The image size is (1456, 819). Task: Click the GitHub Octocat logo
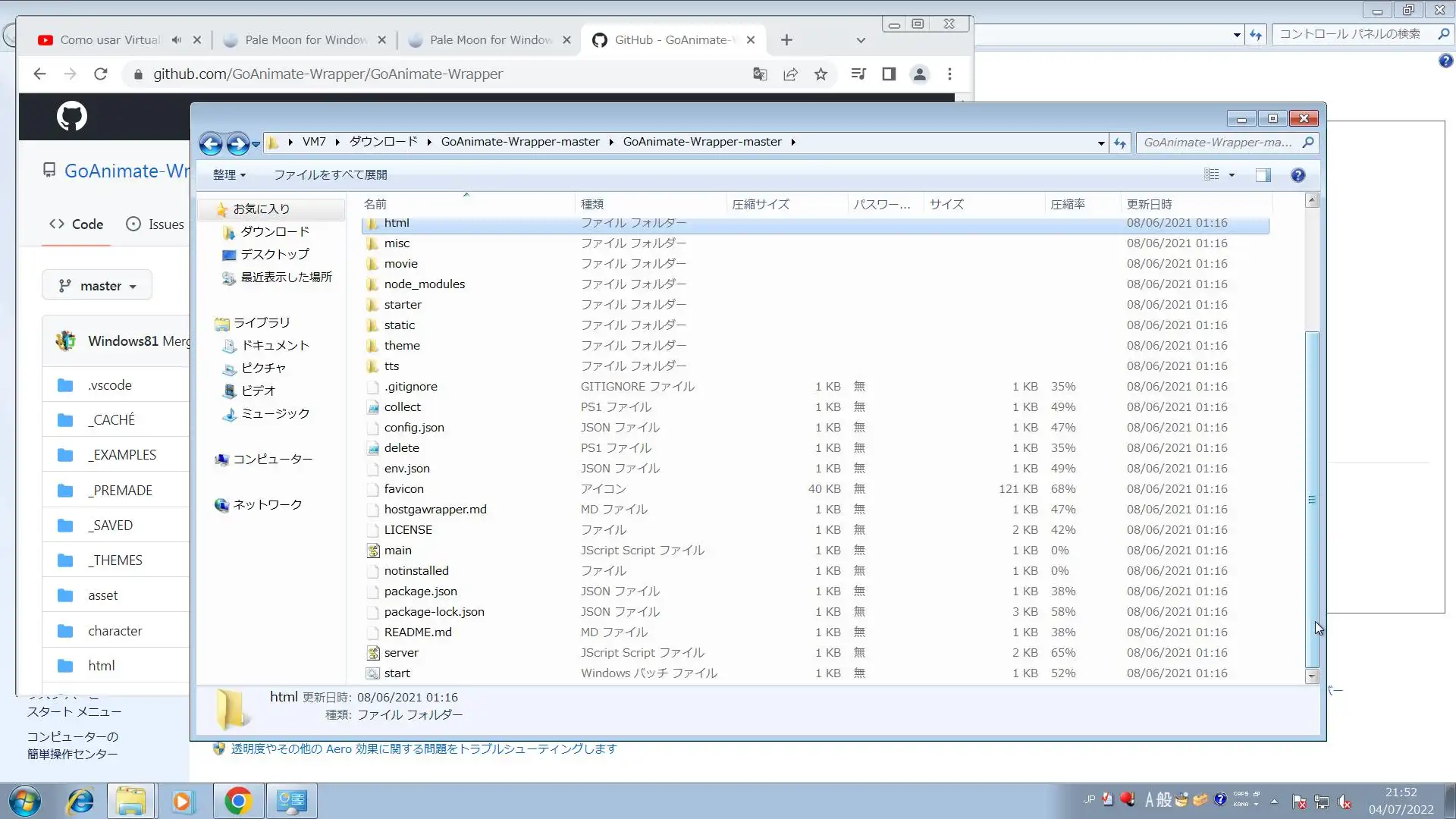(x=72, y=116)
